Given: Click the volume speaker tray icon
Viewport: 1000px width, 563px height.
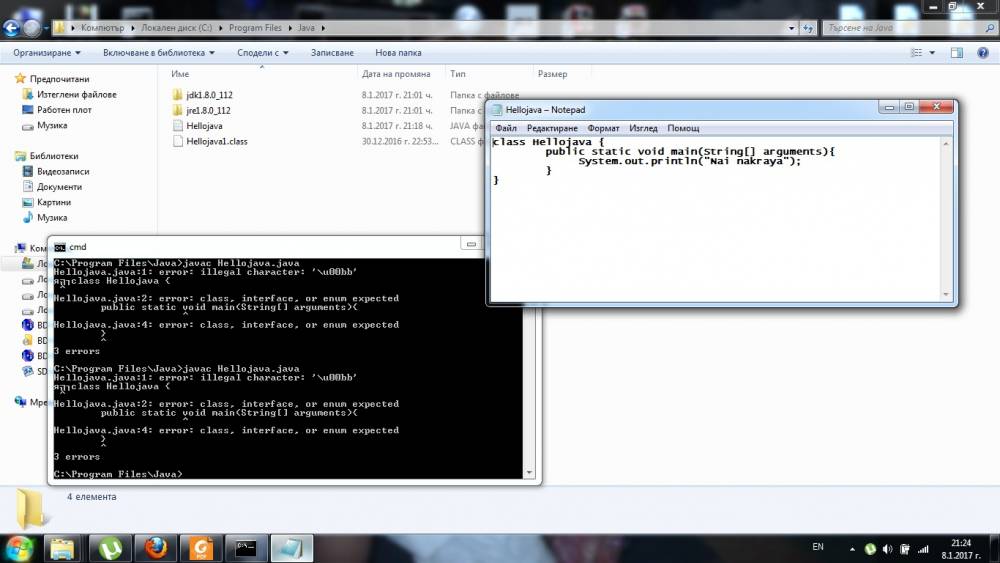Looking at the screenshot, I should coord(887,549).
